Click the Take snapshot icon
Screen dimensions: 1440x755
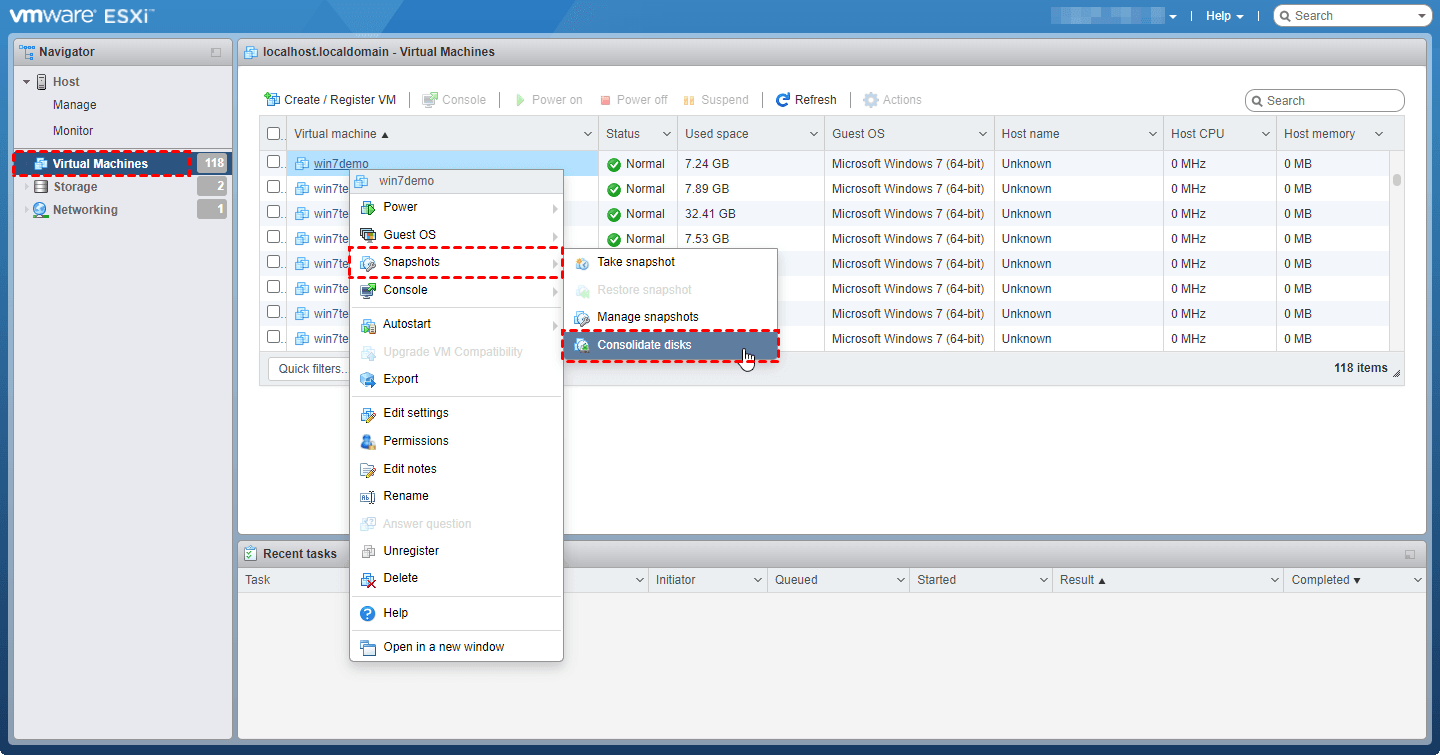(582, 263)
